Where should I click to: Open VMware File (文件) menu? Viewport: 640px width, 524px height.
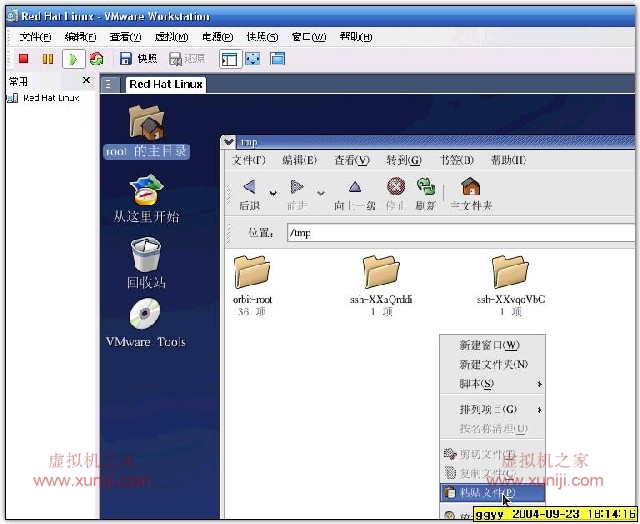(36, 37)
